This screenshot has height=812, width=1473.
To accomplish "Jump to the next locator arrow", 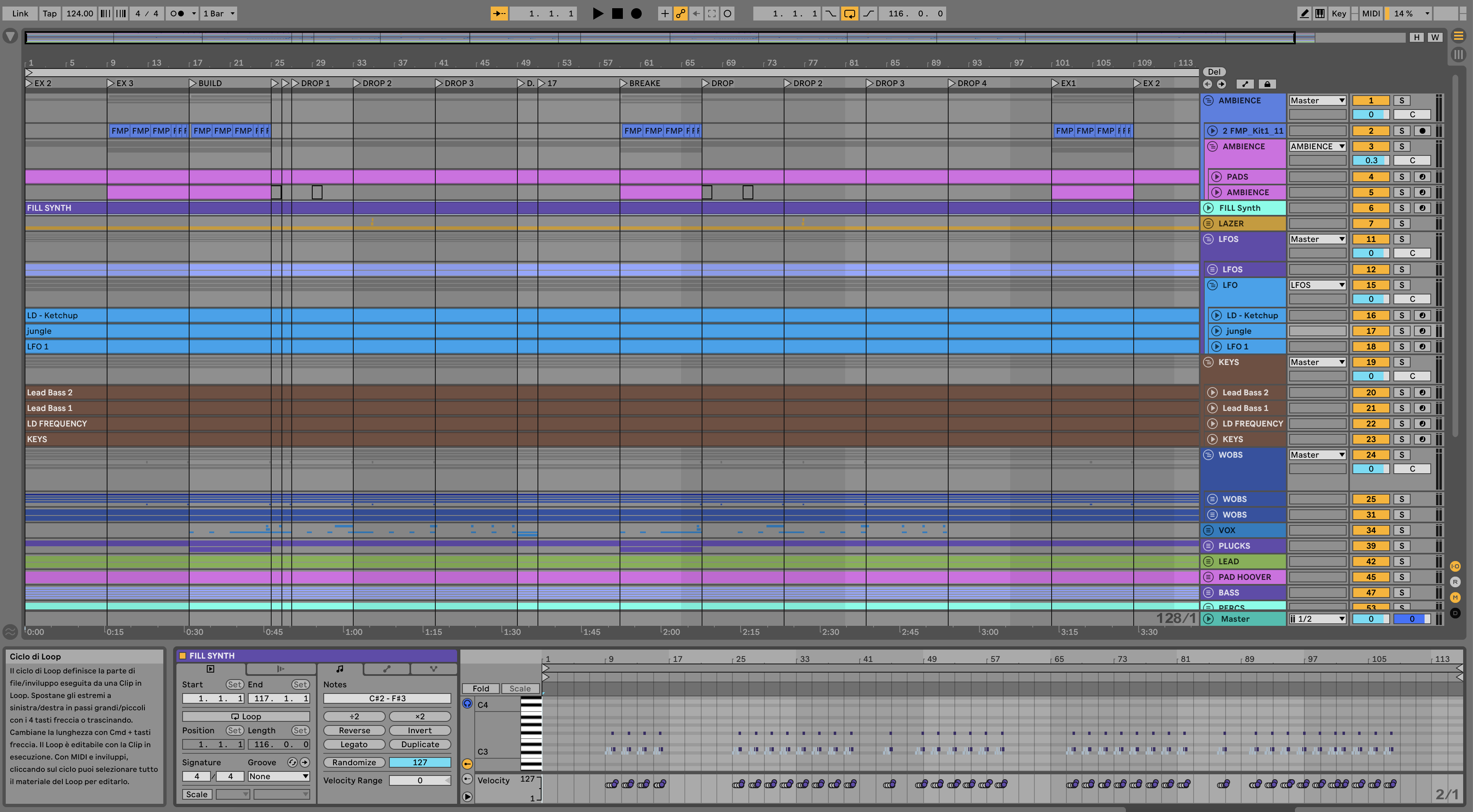I will click(1221, 84).
